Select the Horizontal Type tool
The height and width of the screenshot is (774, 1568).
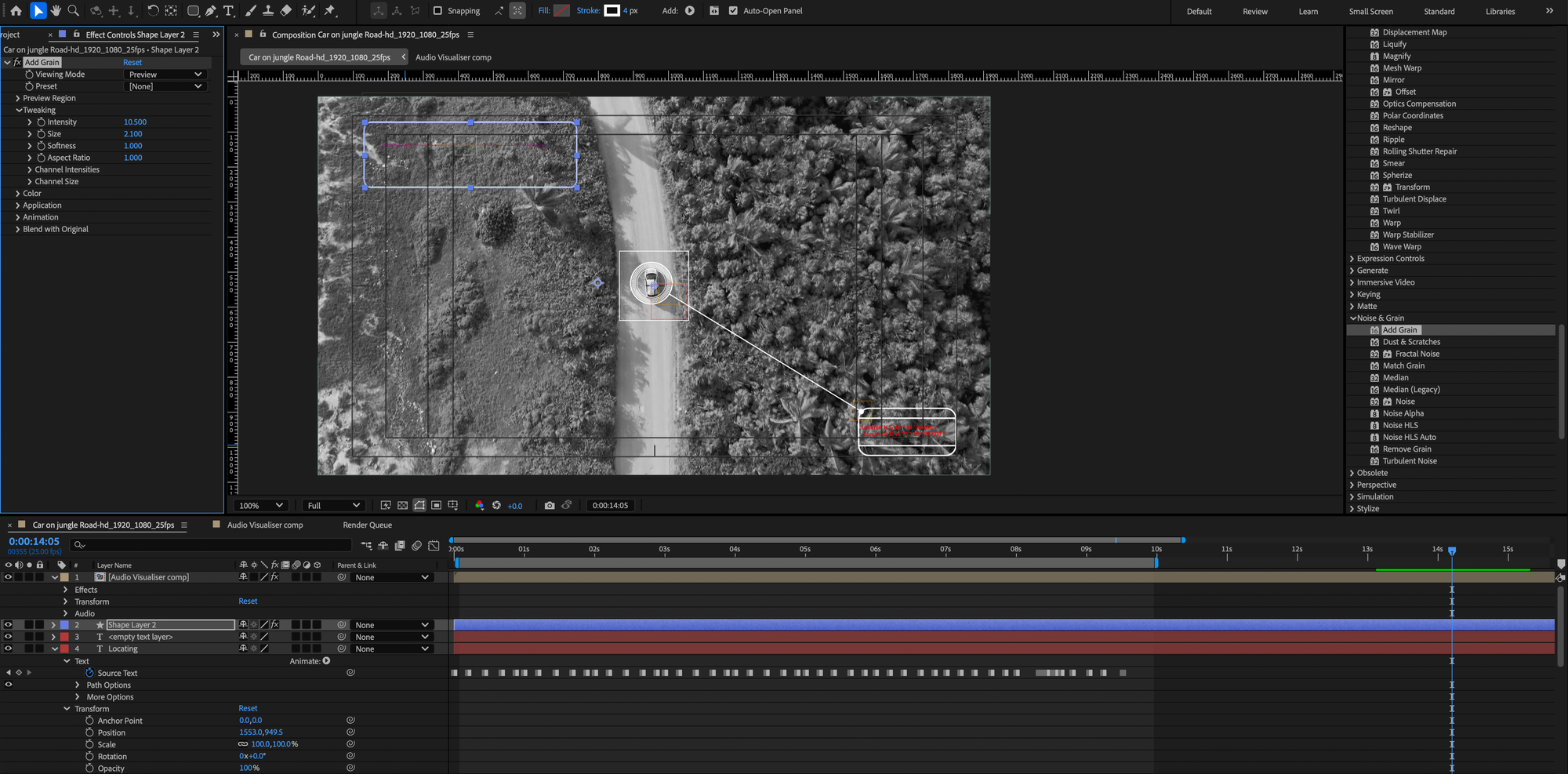click(x=229, y=11)
